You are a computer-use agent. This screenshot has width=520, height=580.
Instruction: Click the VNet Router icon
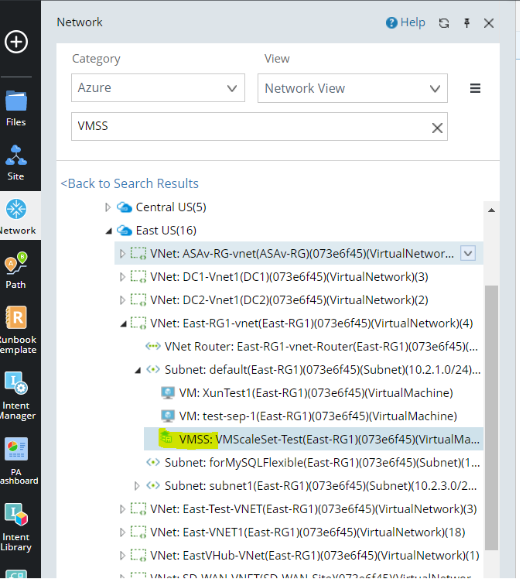coord(153,347)
